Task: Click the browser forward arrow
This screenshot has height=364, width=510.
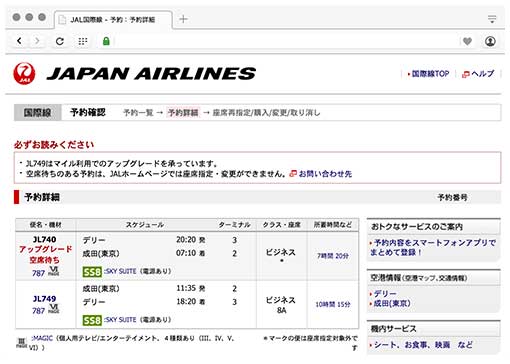Action: tap(37, 41)
